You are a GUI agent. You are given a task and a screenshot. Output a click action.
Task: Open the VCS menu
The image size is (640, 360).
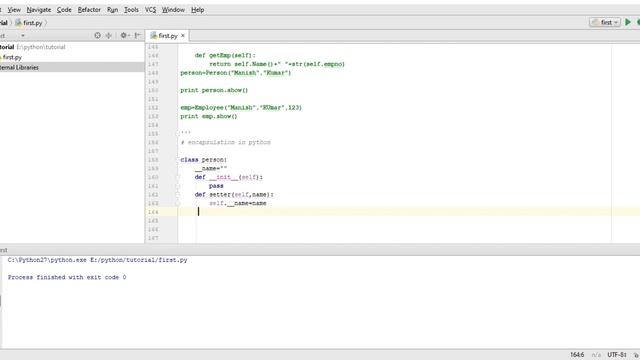(150, 9)
